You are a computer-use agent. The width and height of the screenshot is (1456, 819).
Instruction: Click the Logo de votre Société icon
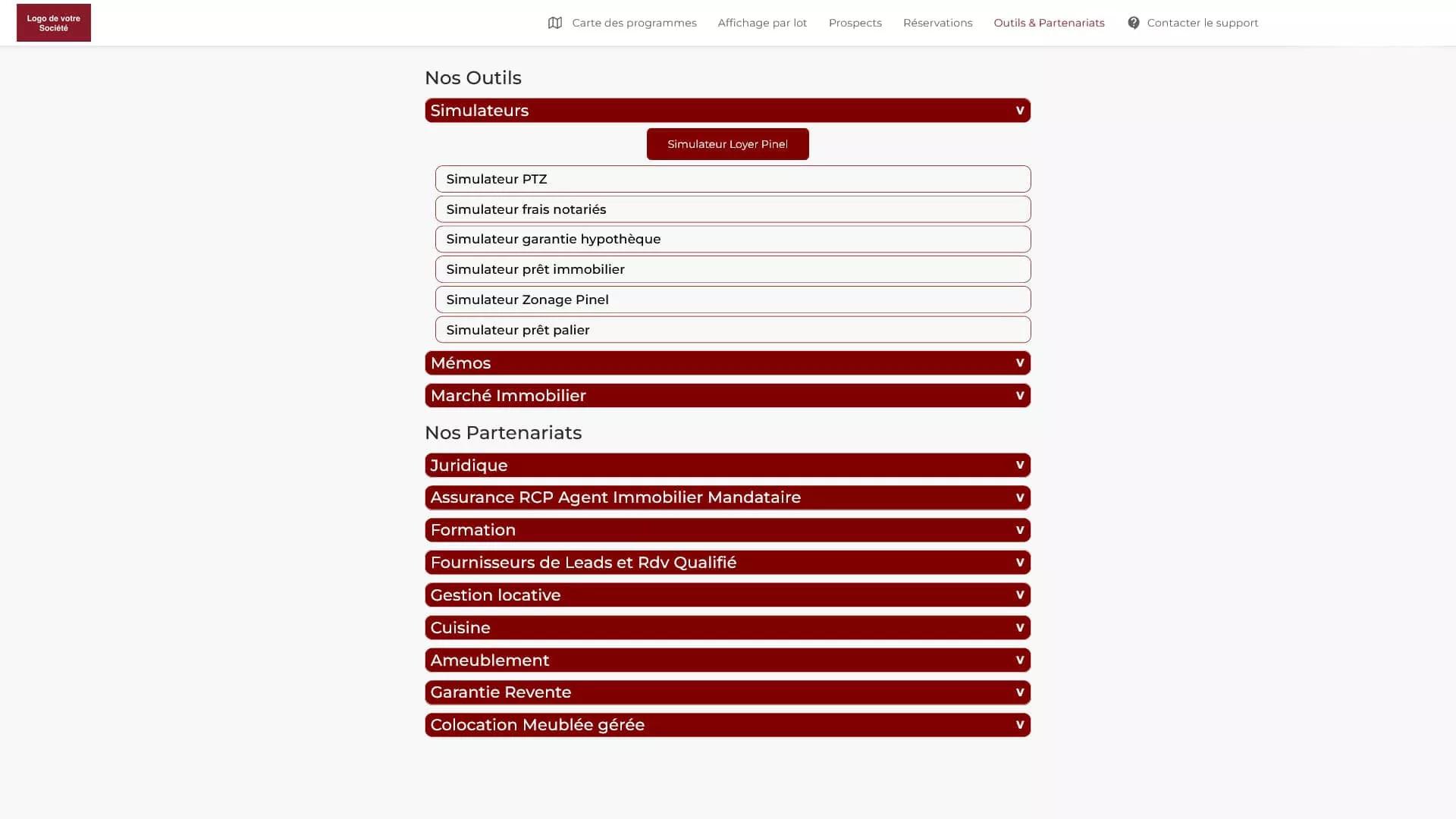pos(53,22)
